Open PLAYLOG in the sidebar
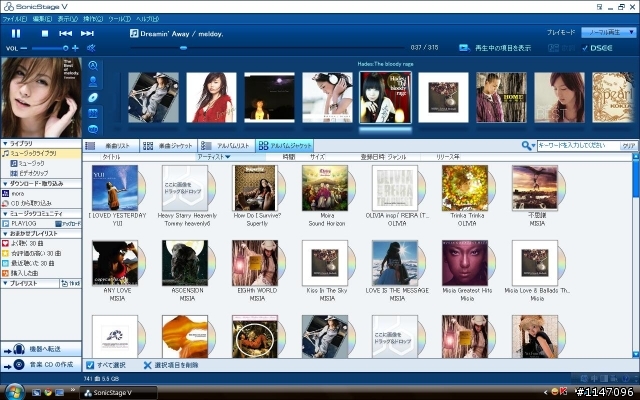The image size is (640, 400). (20, 224)
